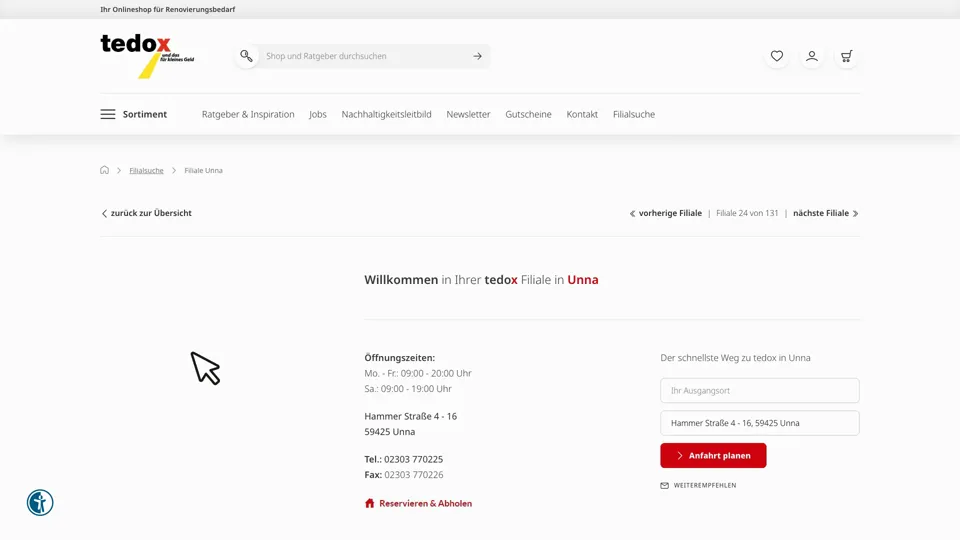Click the search magnifier icon
The height and width of the screenshot is (540, 960).
click(x=246, y=56)
